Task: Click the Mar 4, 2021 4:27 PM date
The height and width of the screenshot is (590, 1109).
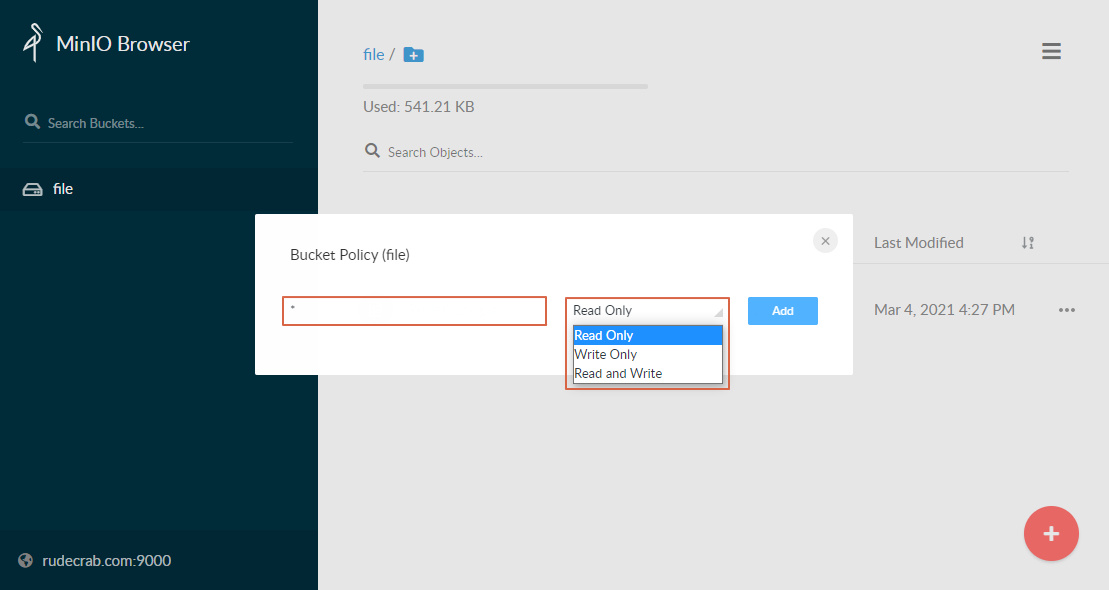Action: point(944,310)
